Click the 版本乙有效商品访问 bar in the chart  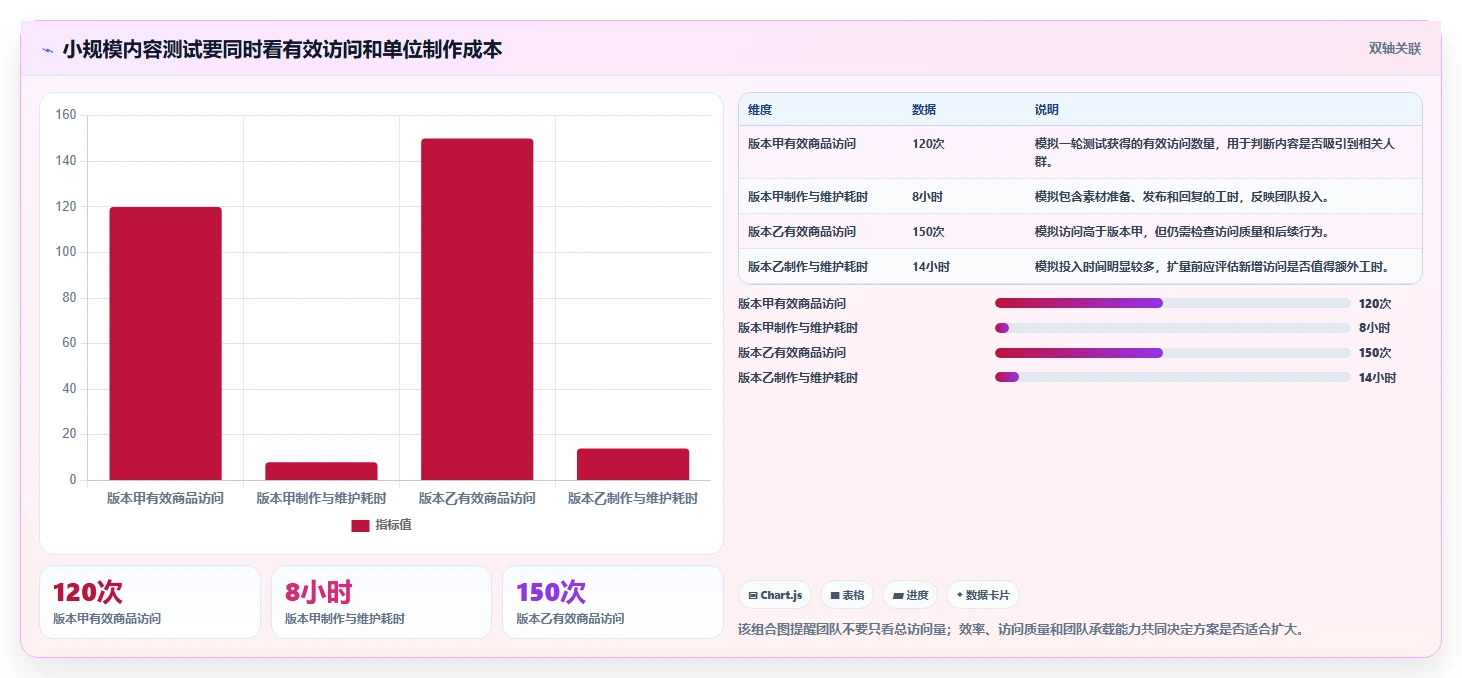point(477,309)
